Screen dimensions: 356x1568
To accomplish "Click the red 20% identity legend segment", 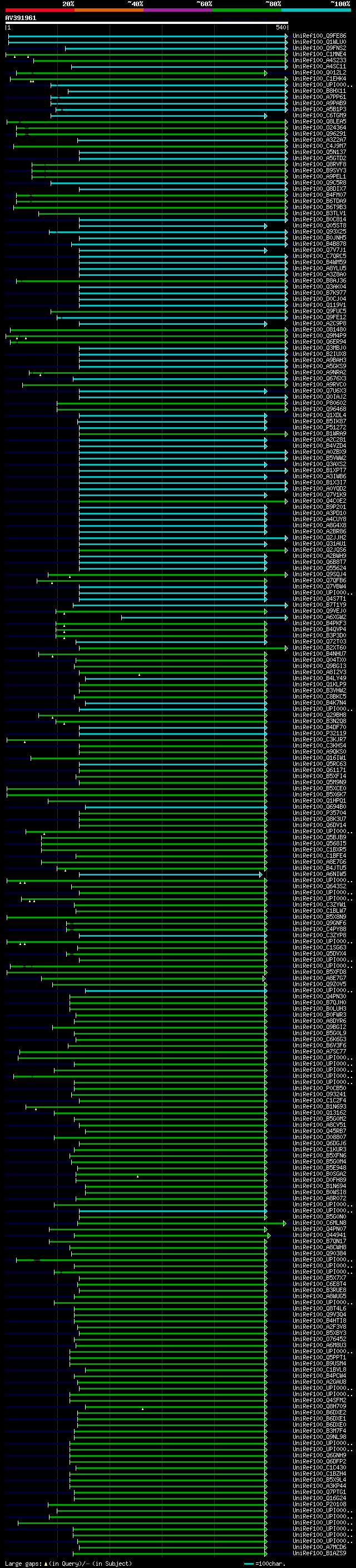I will pos(39,10).
